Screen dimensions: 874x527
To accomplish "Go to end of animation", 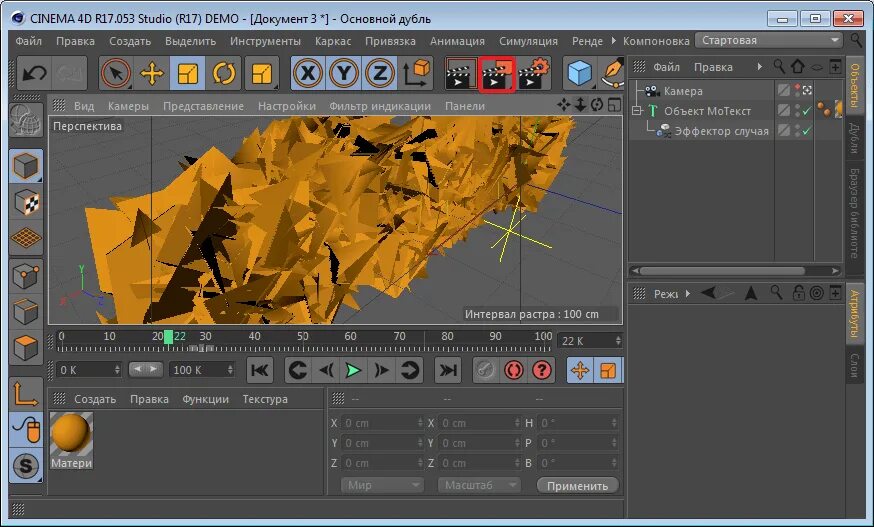I will pos(448,370).
